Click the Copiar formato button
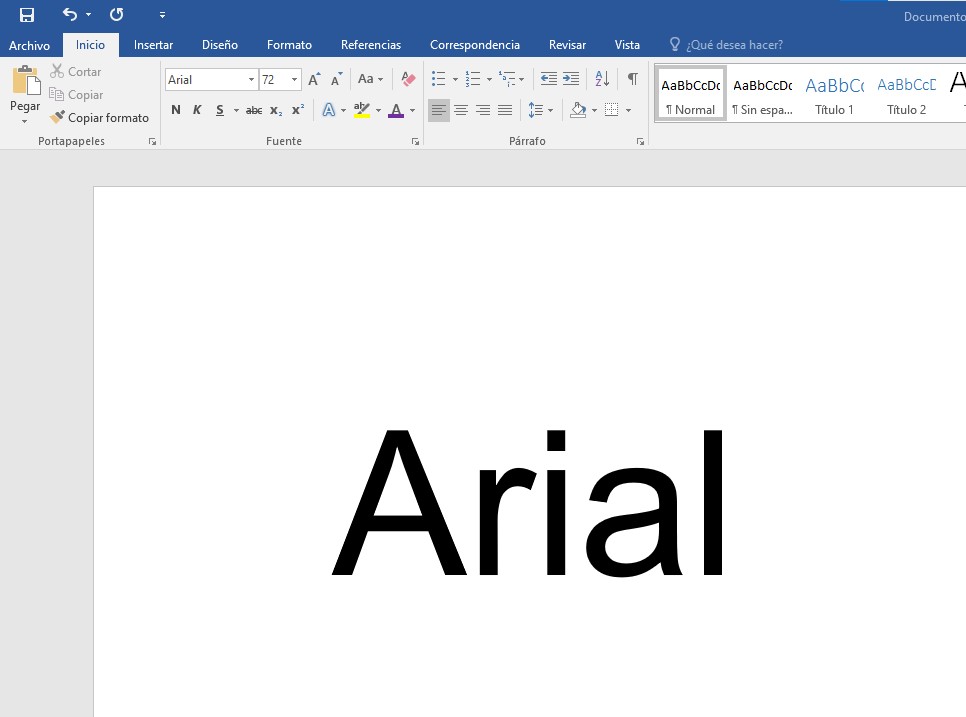 point(100,118)
